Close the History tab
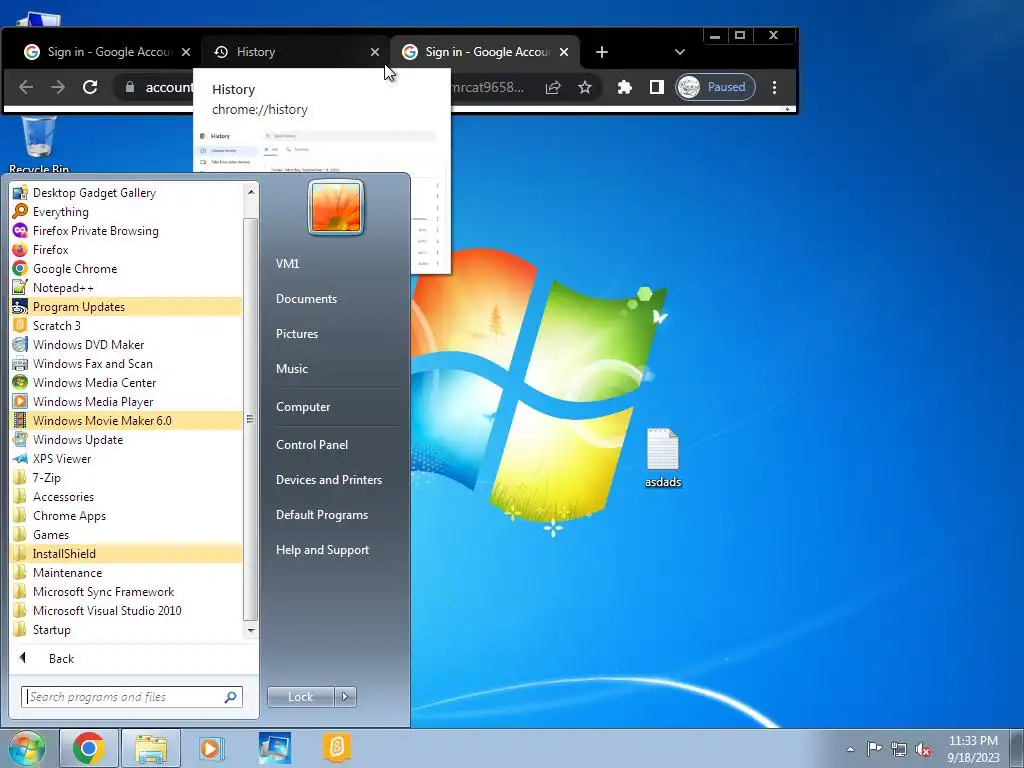 click(x=375, y=52)
